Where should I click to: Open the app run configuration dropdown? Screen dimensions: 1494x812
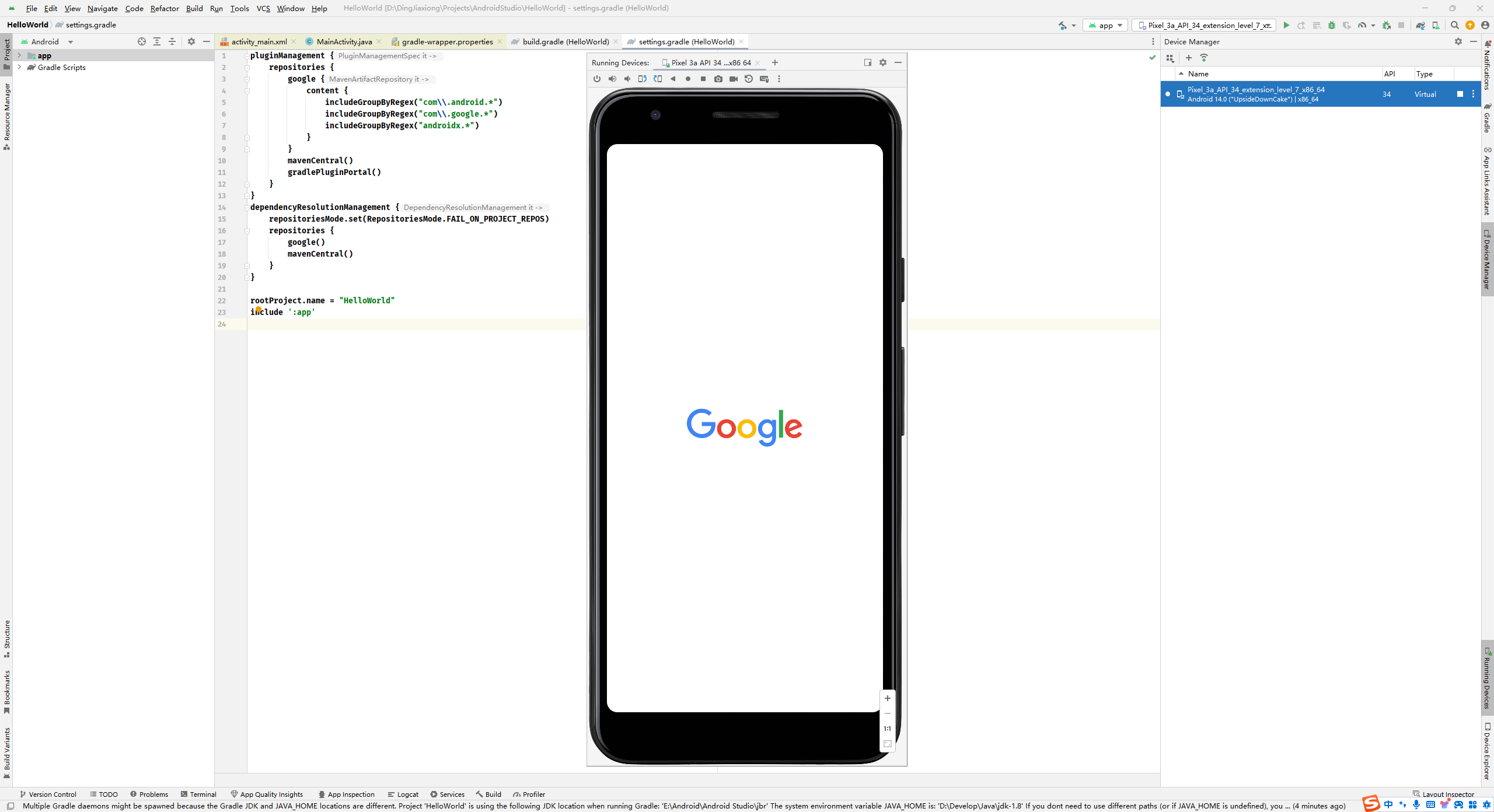pos(1105,25)
